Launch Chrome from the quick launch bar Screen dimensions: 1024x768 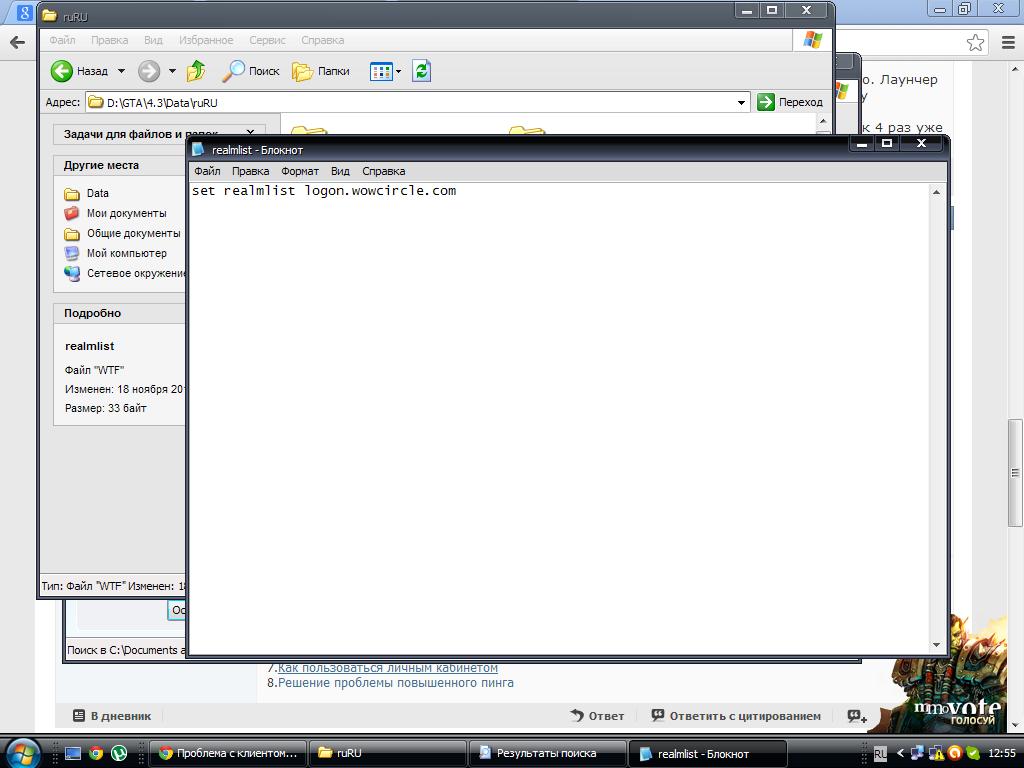coord(96,753)
